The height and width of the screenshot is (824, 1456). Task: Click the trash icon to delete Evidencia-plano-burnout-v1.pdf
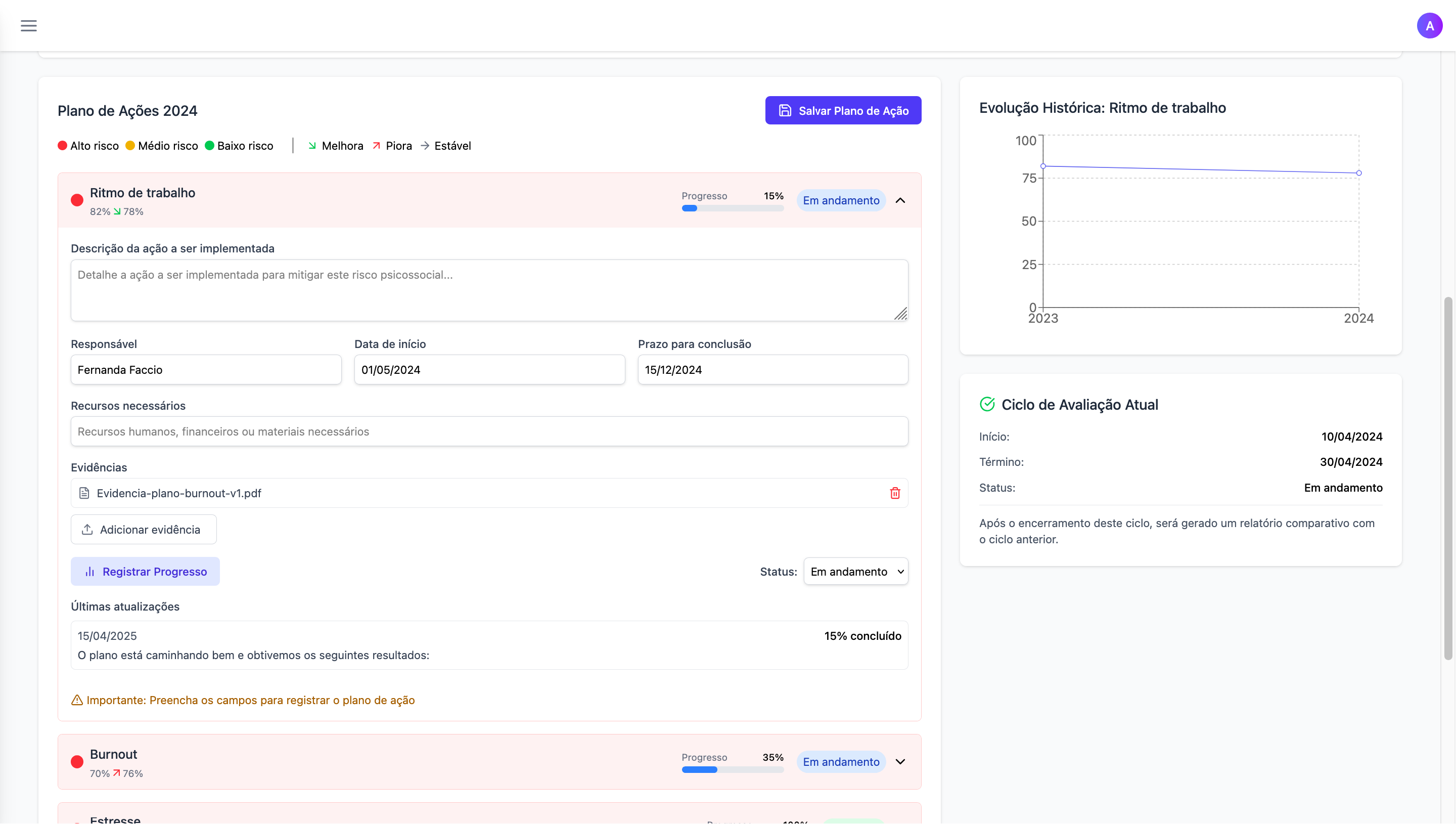[895, 493]
